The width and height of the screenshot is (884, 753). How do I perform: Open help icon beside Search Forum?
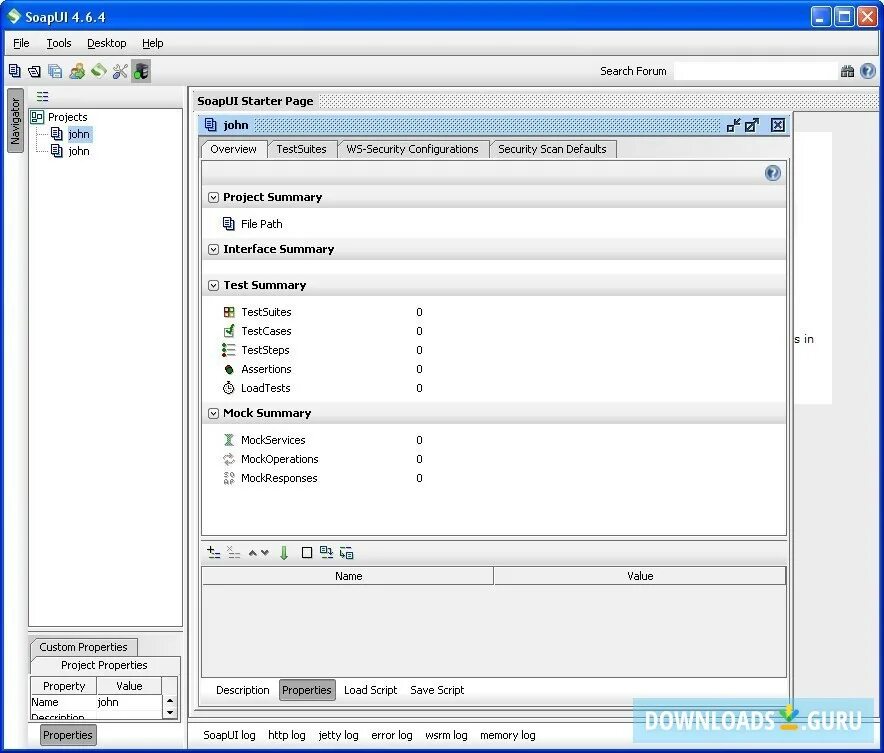click(x=868, y=71)
